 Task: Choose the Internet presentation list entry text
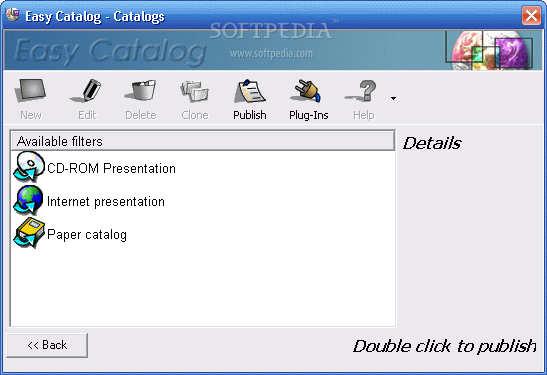[x=106, y=202]
